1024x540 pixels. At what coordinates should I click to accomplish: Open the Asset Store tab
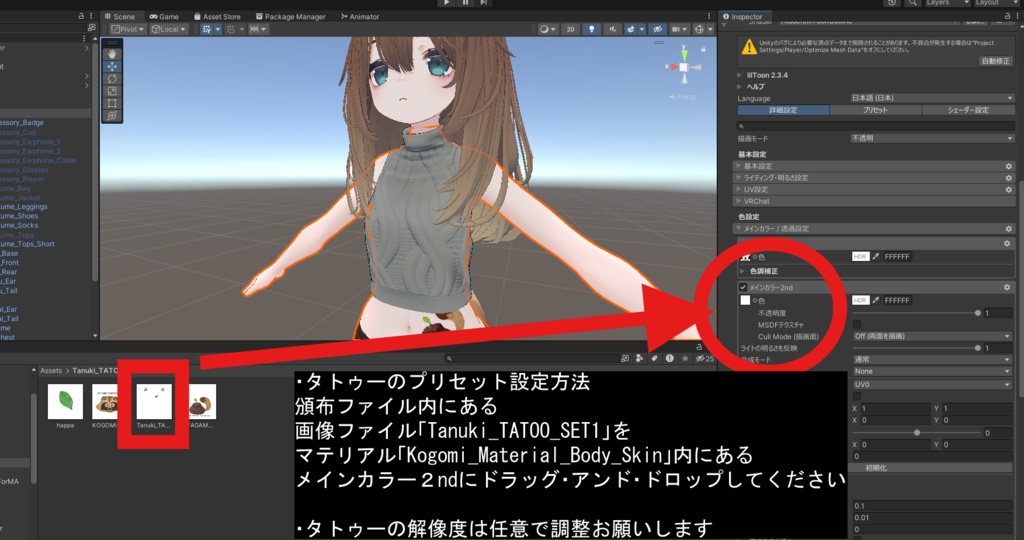tap(217, 16)
